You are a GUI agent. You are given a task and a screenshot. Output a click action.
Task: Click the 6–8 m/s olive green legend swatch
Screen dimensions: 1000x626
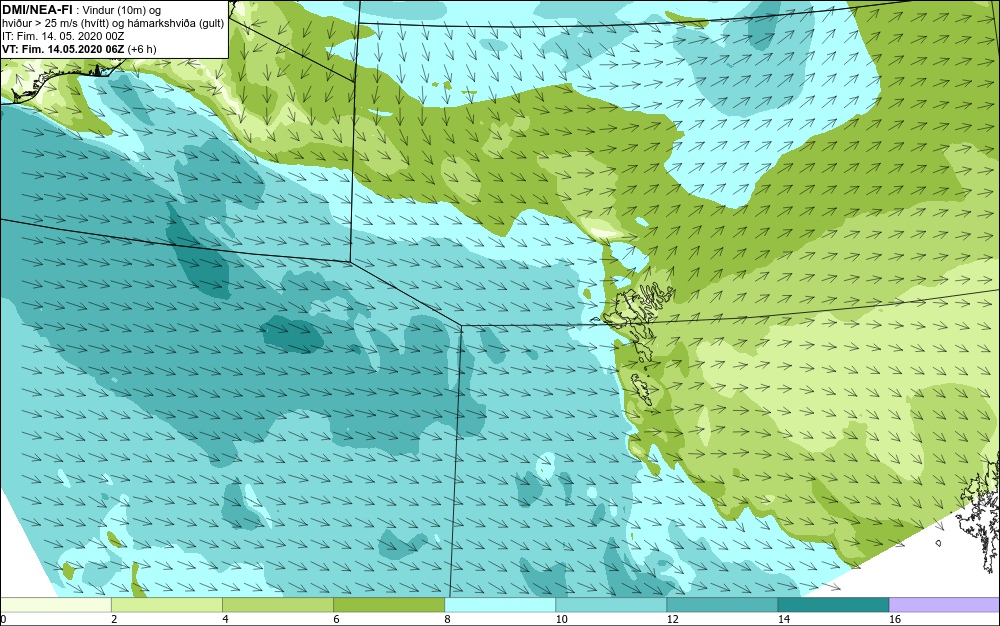[389, 604]
